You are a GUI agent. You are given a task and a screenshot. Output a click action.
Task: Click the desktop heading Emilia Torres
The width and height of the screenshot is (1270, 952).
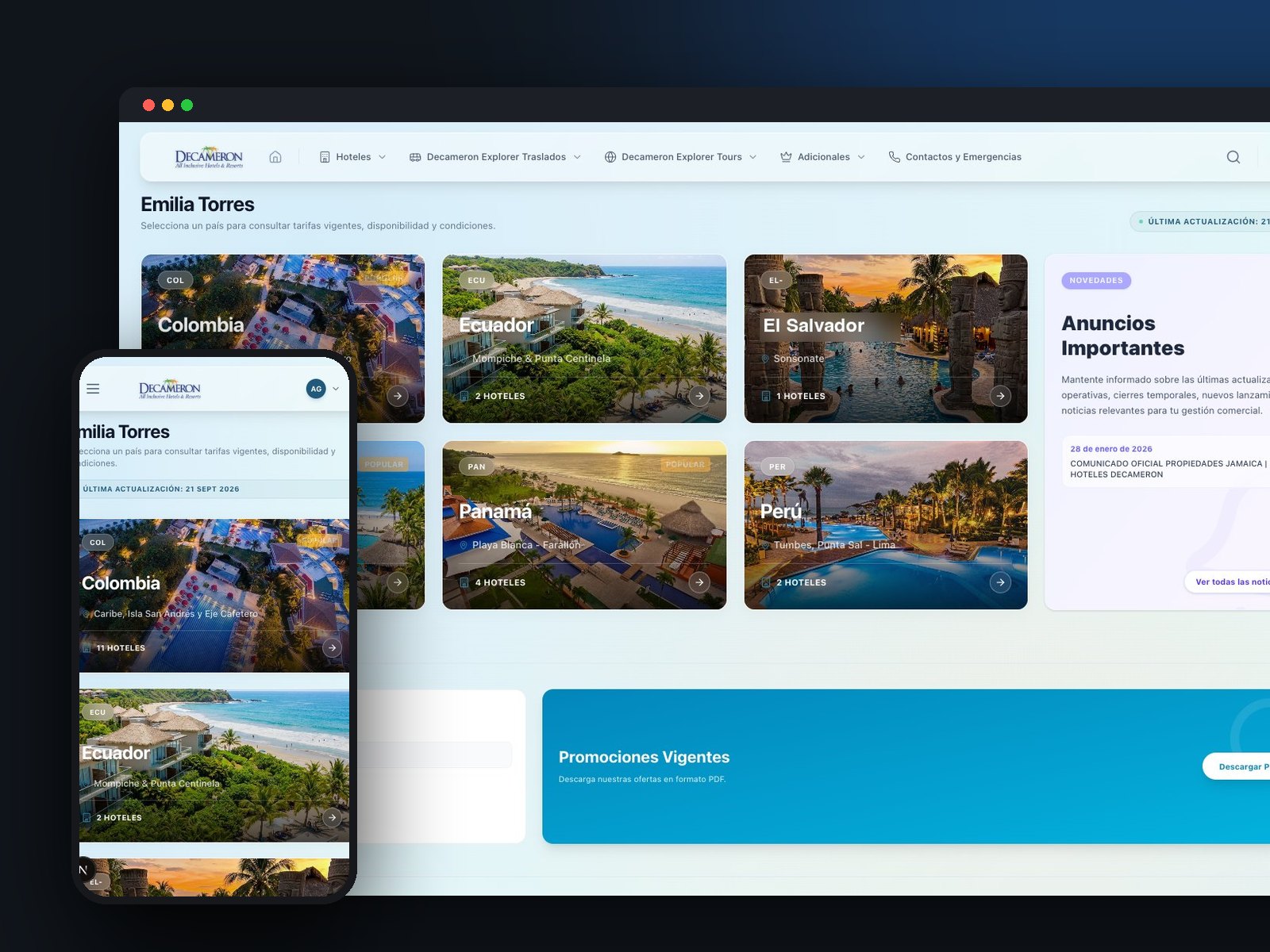pos(198,204)
